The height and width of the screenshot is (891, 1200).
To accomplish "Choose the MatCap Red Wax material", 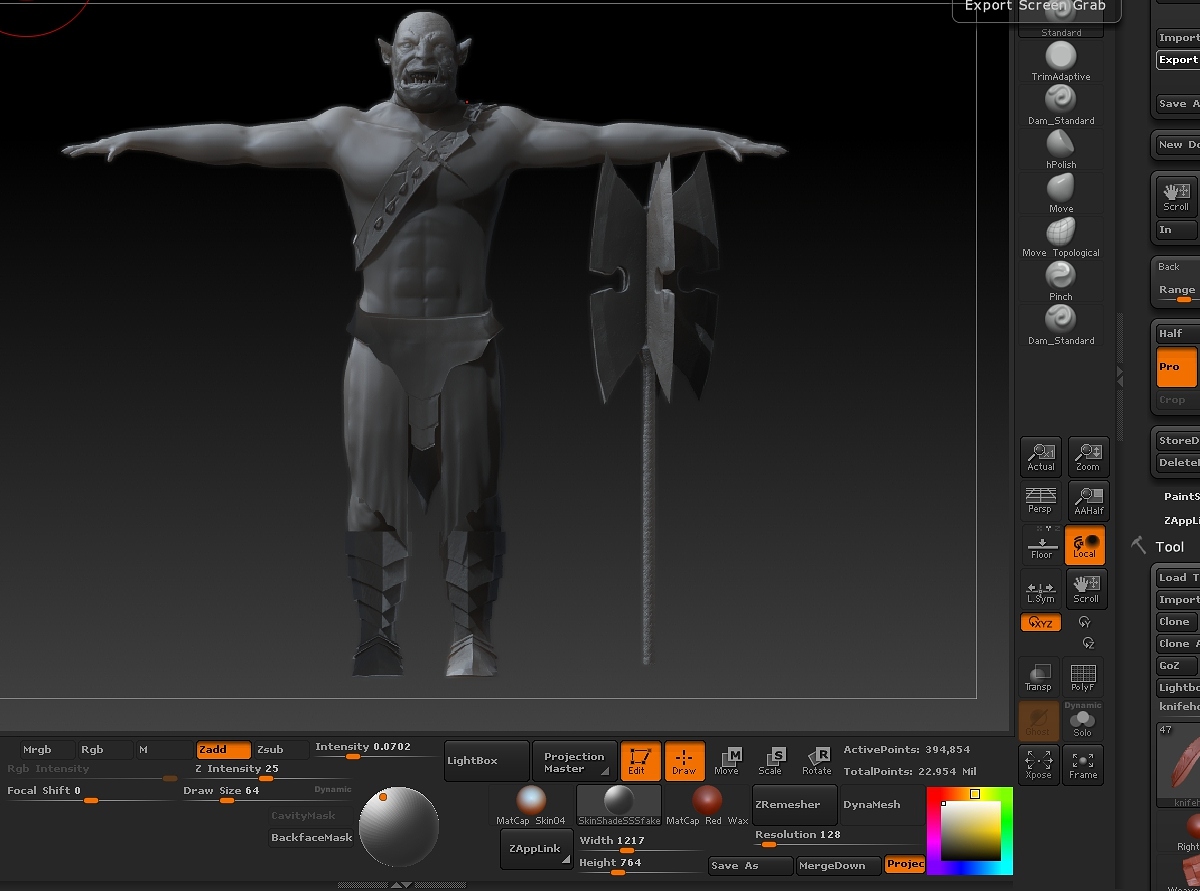I will click(707, 806).
